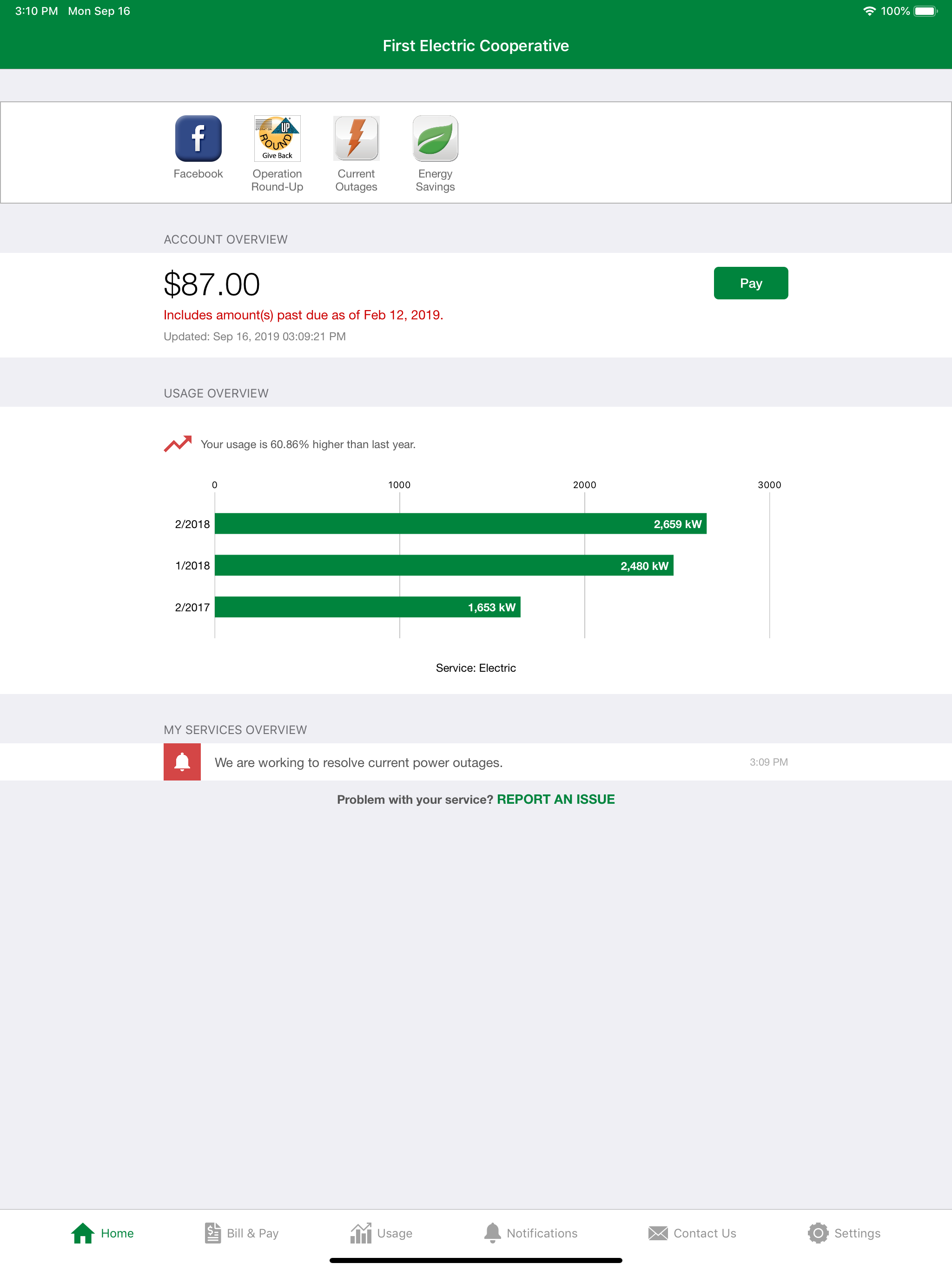Viewport: 952px width, 1270px height.
Task: Open the Operation Round-Up icon
Action: [278, 139]
